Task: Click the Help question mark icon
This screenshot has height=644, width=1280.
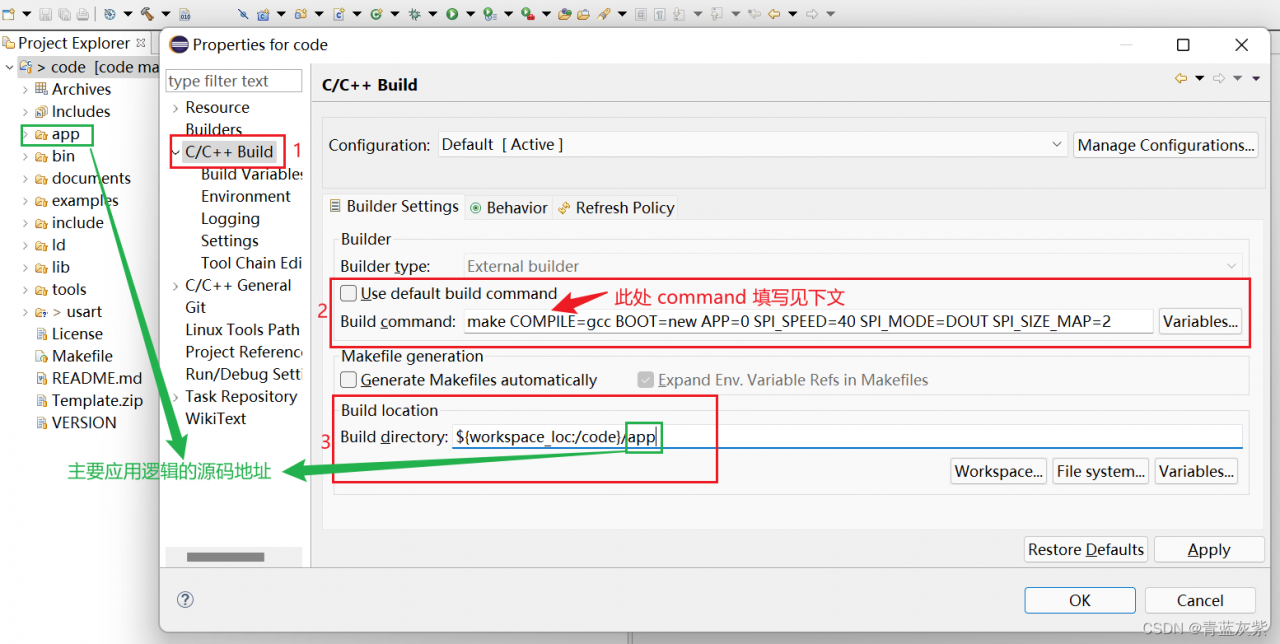Action: (x=185, y=599)
